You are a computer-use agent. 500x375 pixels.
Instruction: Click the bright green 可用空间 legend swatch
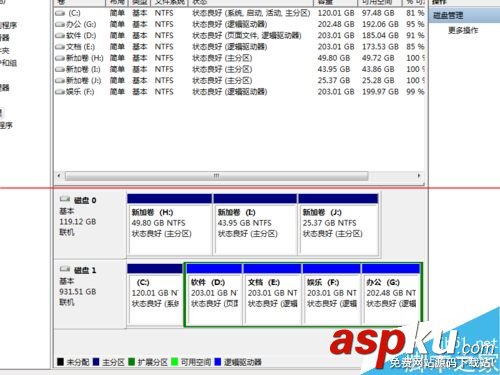pos(174,362)
